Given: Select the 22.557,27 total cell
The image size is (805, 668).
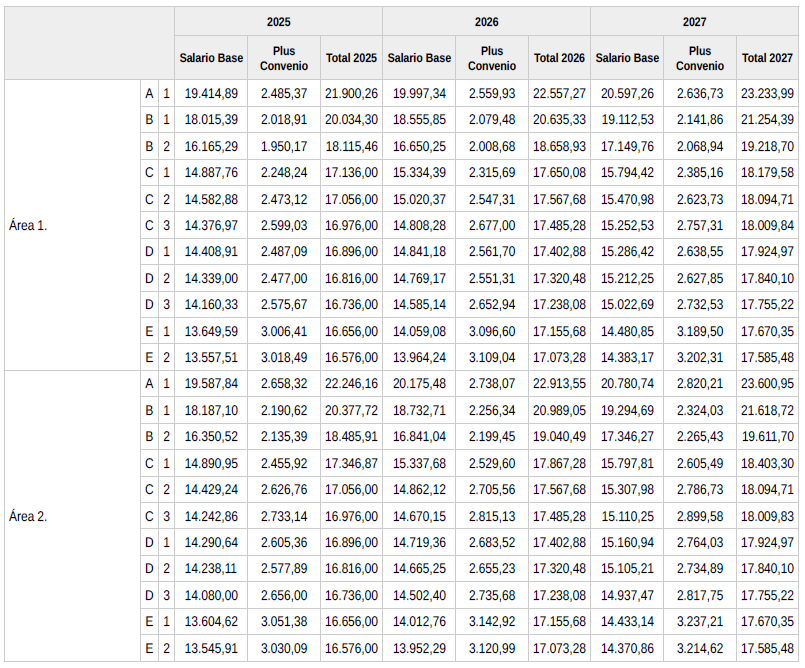Looking at the screenshot, I should click(x=559, y=93).
